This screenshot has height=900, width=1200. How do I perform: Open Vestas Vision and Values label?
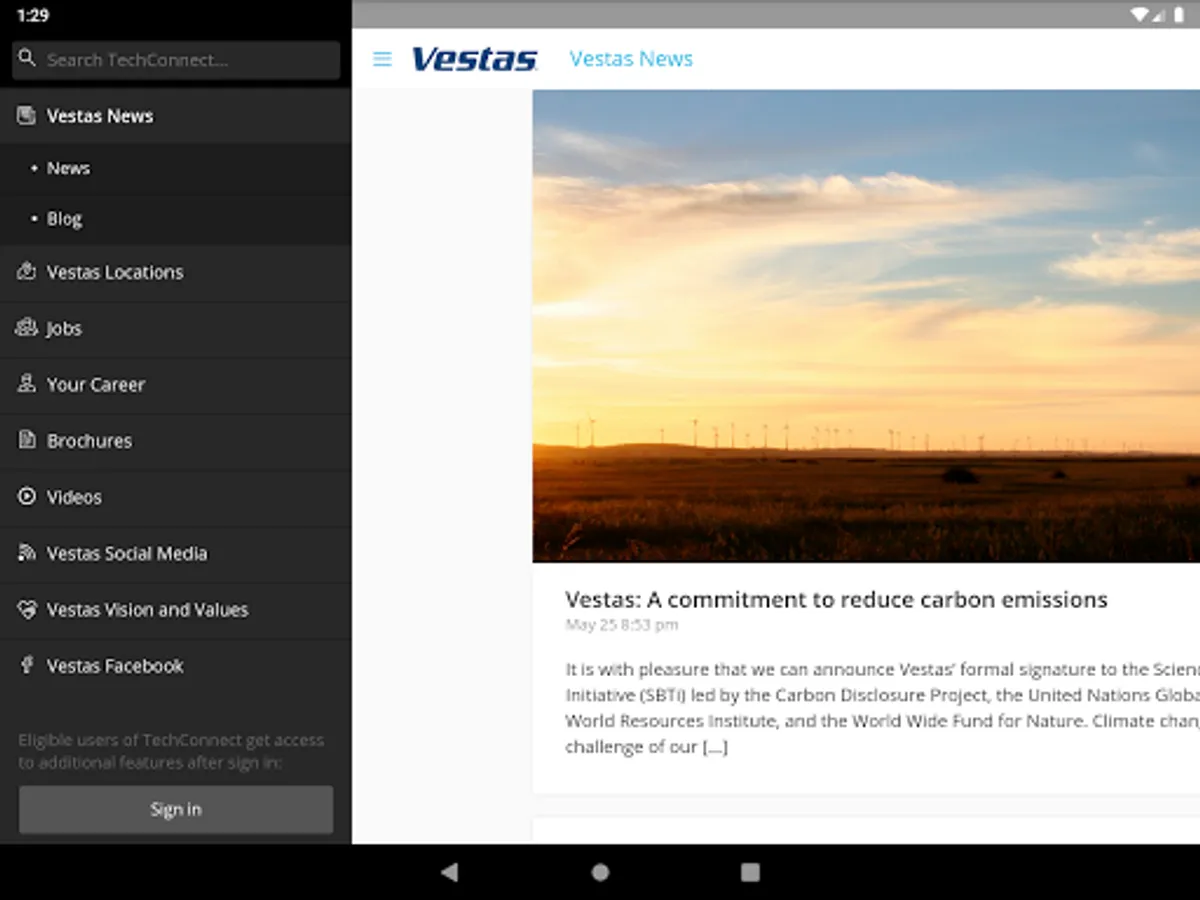tap(147, 609)
